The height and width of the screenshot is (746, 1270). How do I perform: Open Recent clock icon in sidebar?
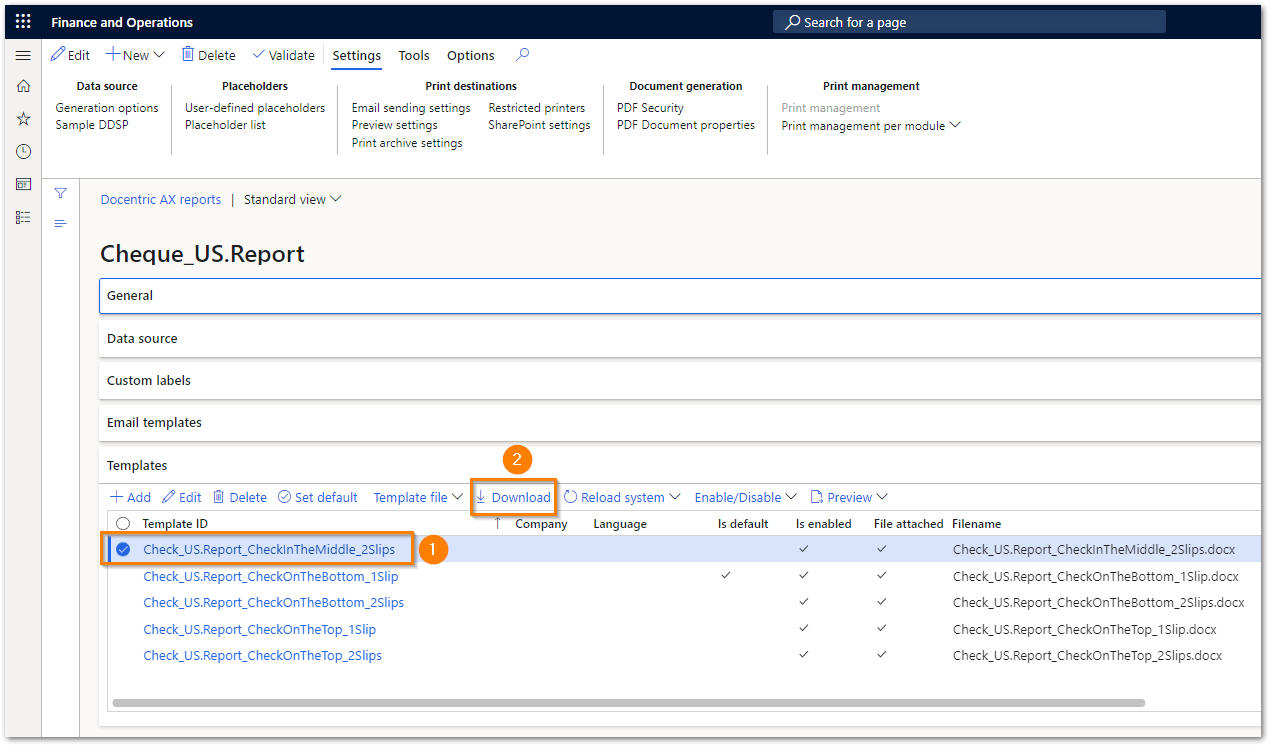coord(23,152)
